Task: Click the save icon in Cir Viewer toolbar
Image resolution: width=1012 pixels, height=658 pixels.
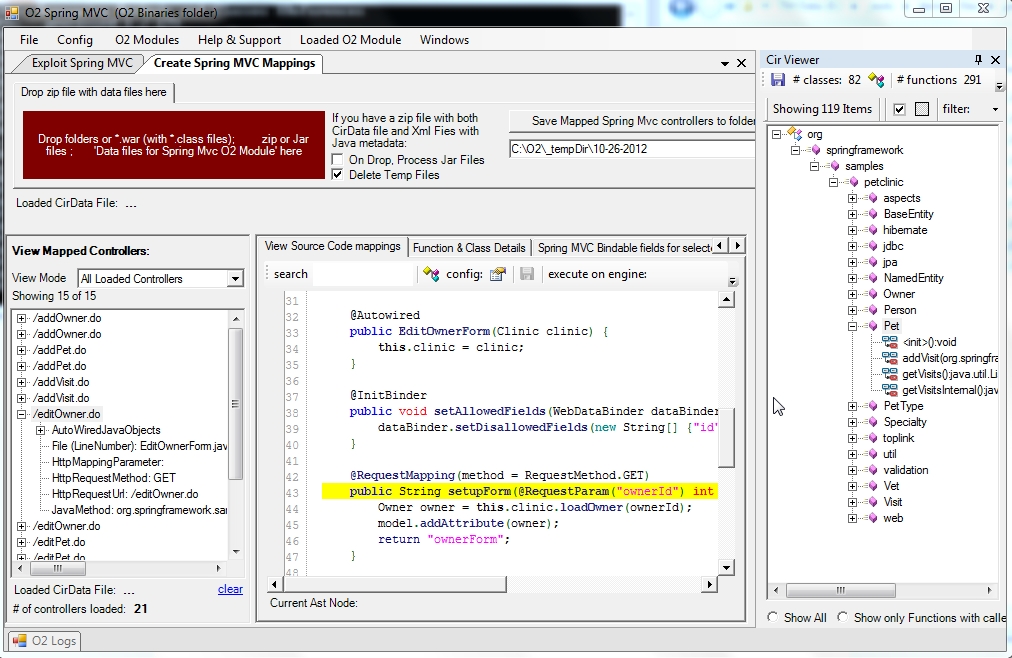Action: tap(778, 80)
